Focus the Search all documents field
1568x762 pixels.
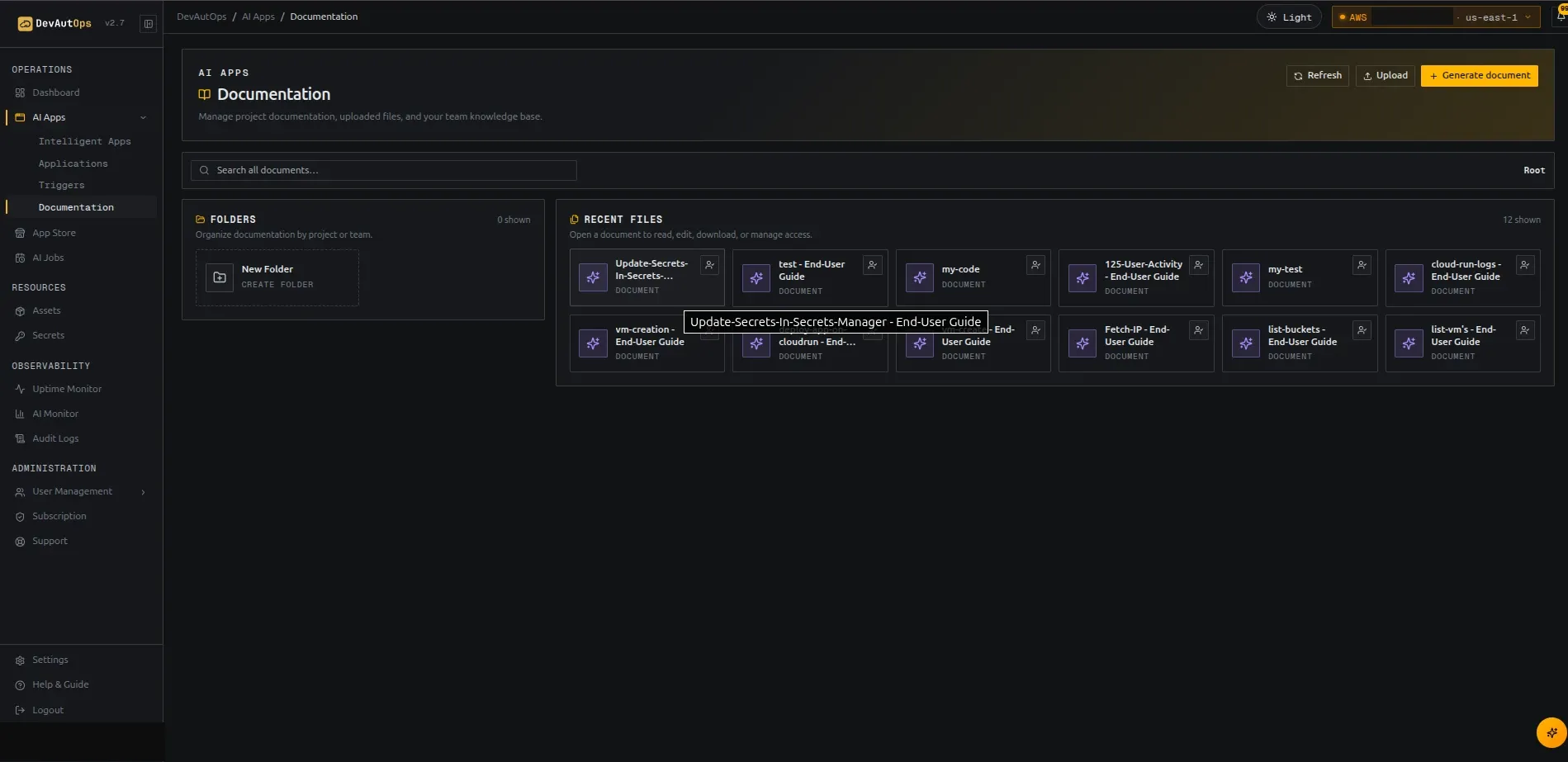click(x=384, y=171)
